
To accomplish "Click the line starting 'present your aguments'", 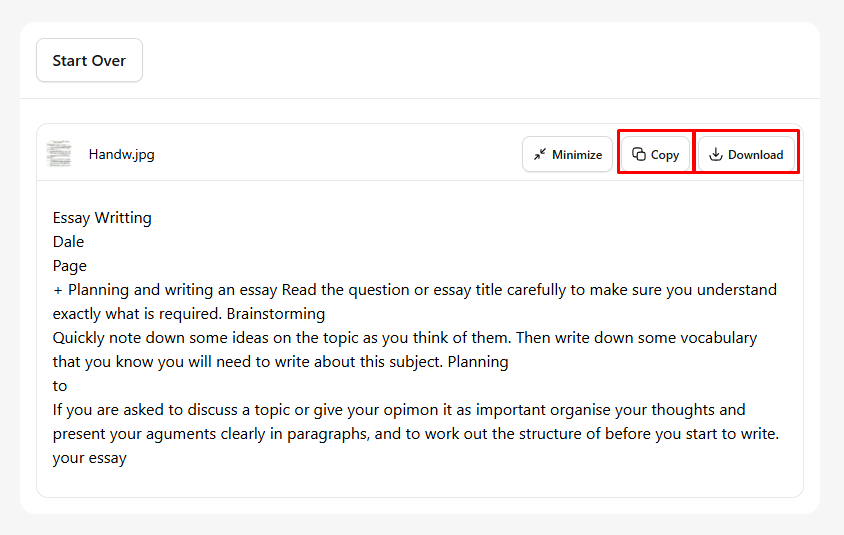I will [416, 434].
